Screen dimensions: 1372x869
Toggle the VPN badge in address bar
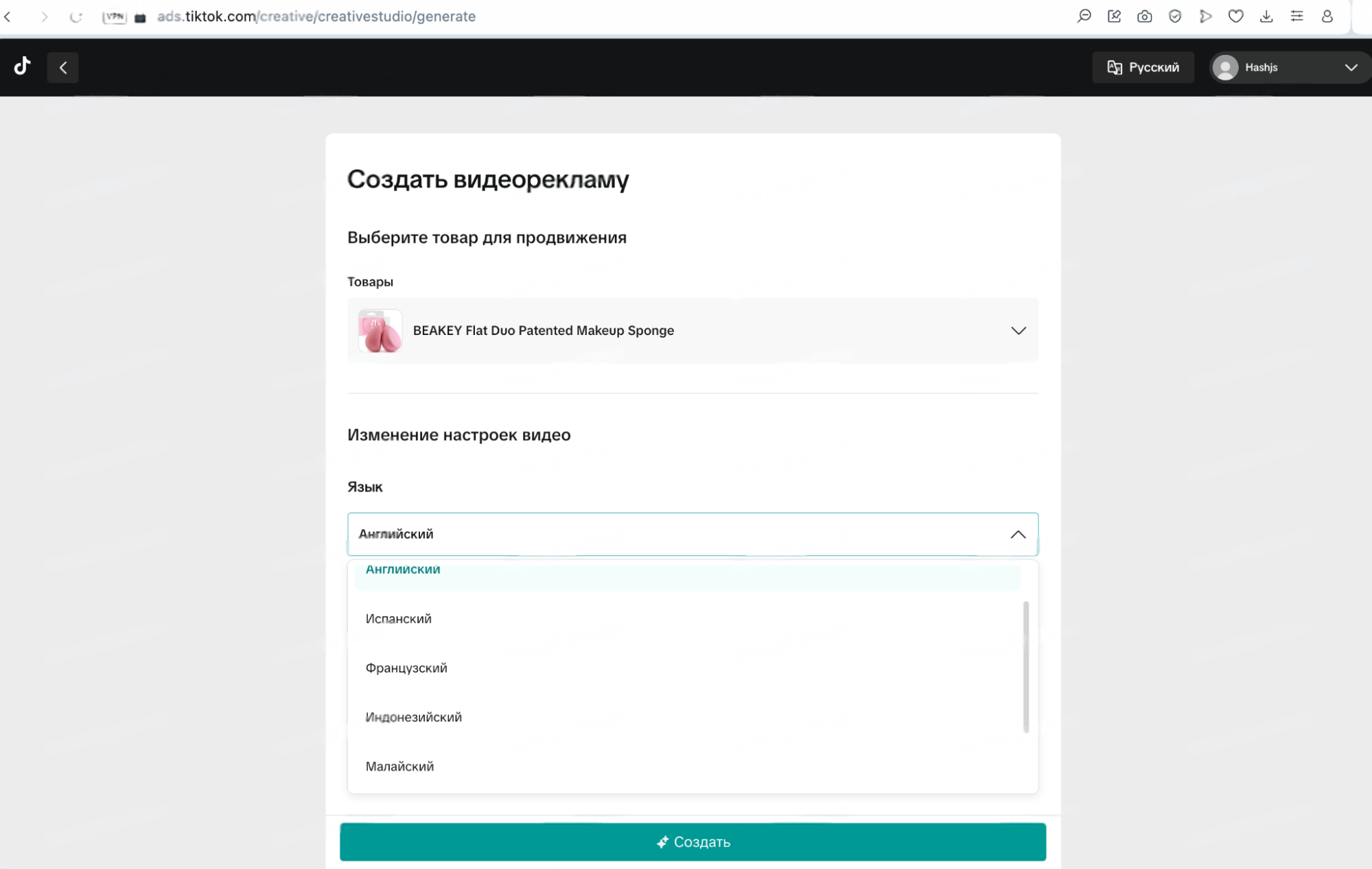115,16
